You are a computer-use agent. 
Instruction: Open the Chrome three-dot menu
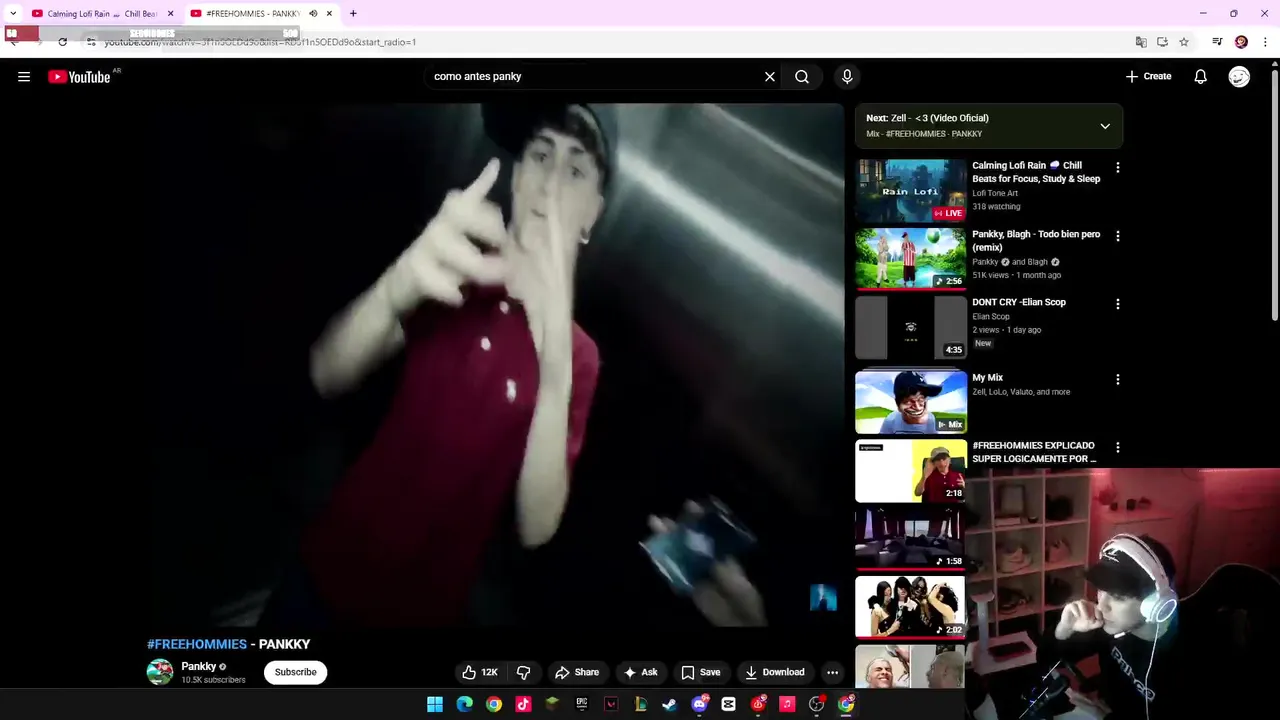coord(1266,42)
